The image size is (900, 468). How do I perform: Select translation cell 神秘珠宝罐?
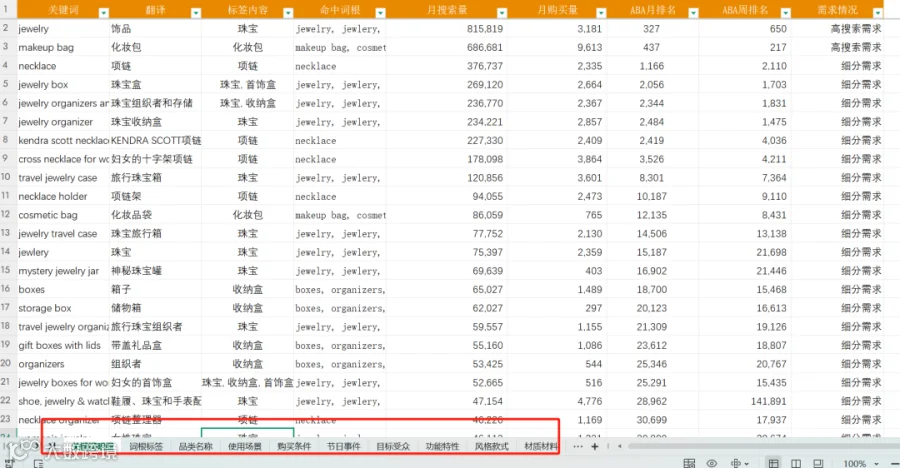155,270
